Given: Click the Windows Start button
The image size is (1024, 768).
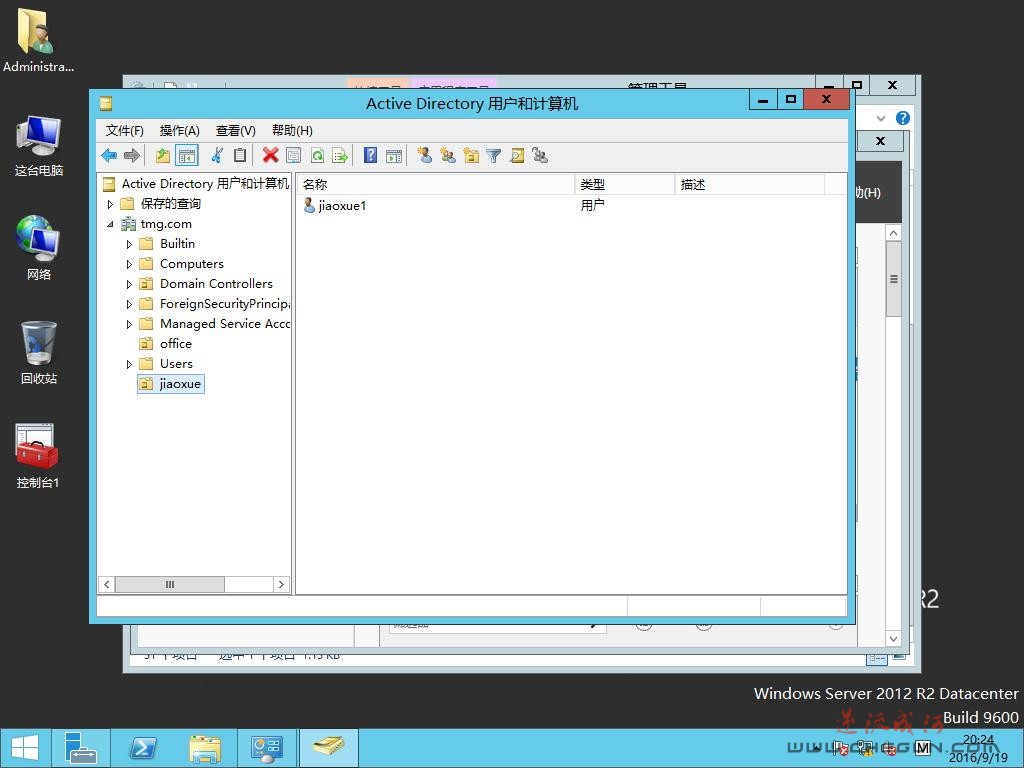Looking at the screenshot, I should click(x=25, y=748).
